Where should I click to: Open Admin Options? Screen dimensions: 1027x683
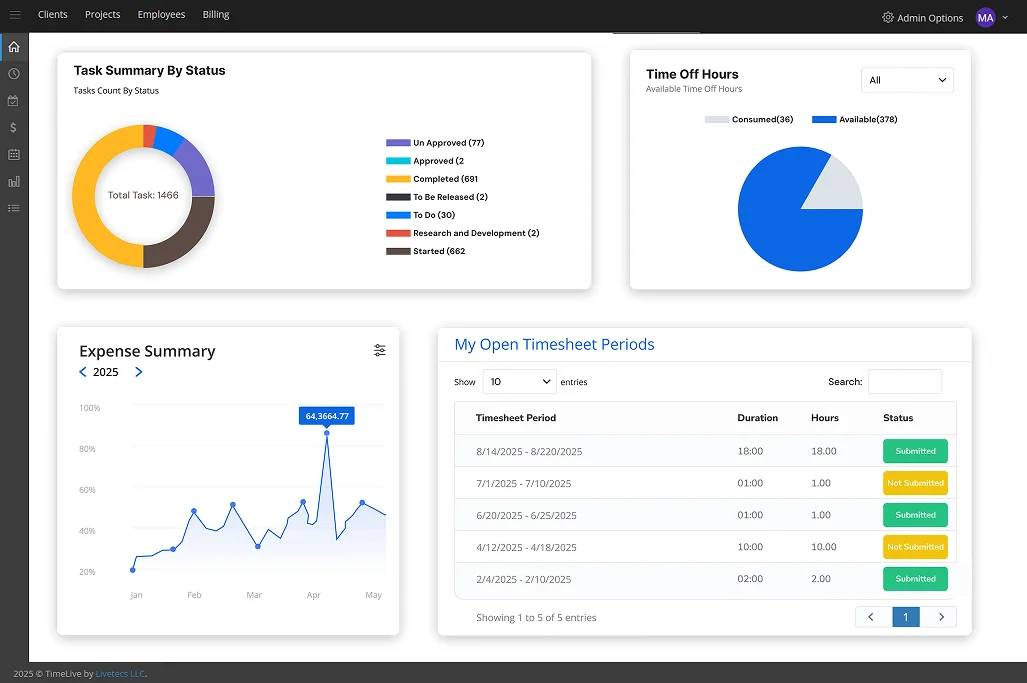point(923,18)
